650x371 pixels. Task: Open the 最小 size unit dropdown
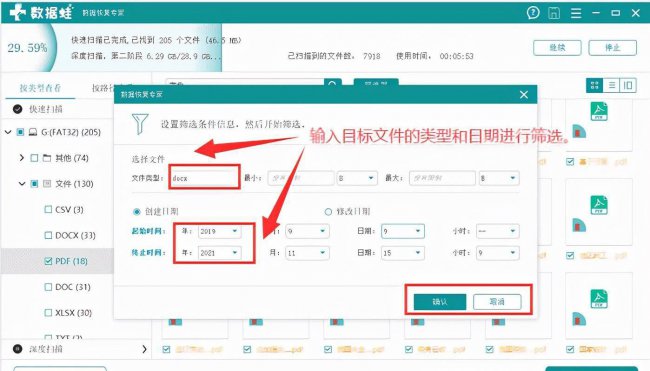(x=357, y=178)
